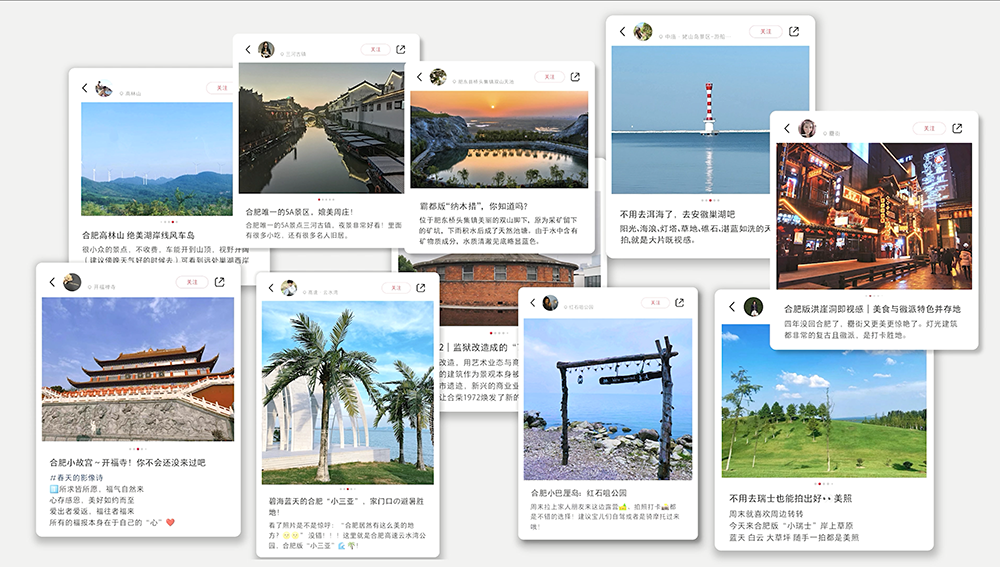The image size is (1000, 567).
Task: Open author avatar on 巢湖 lighthouse post
Action: click(642, 31)
